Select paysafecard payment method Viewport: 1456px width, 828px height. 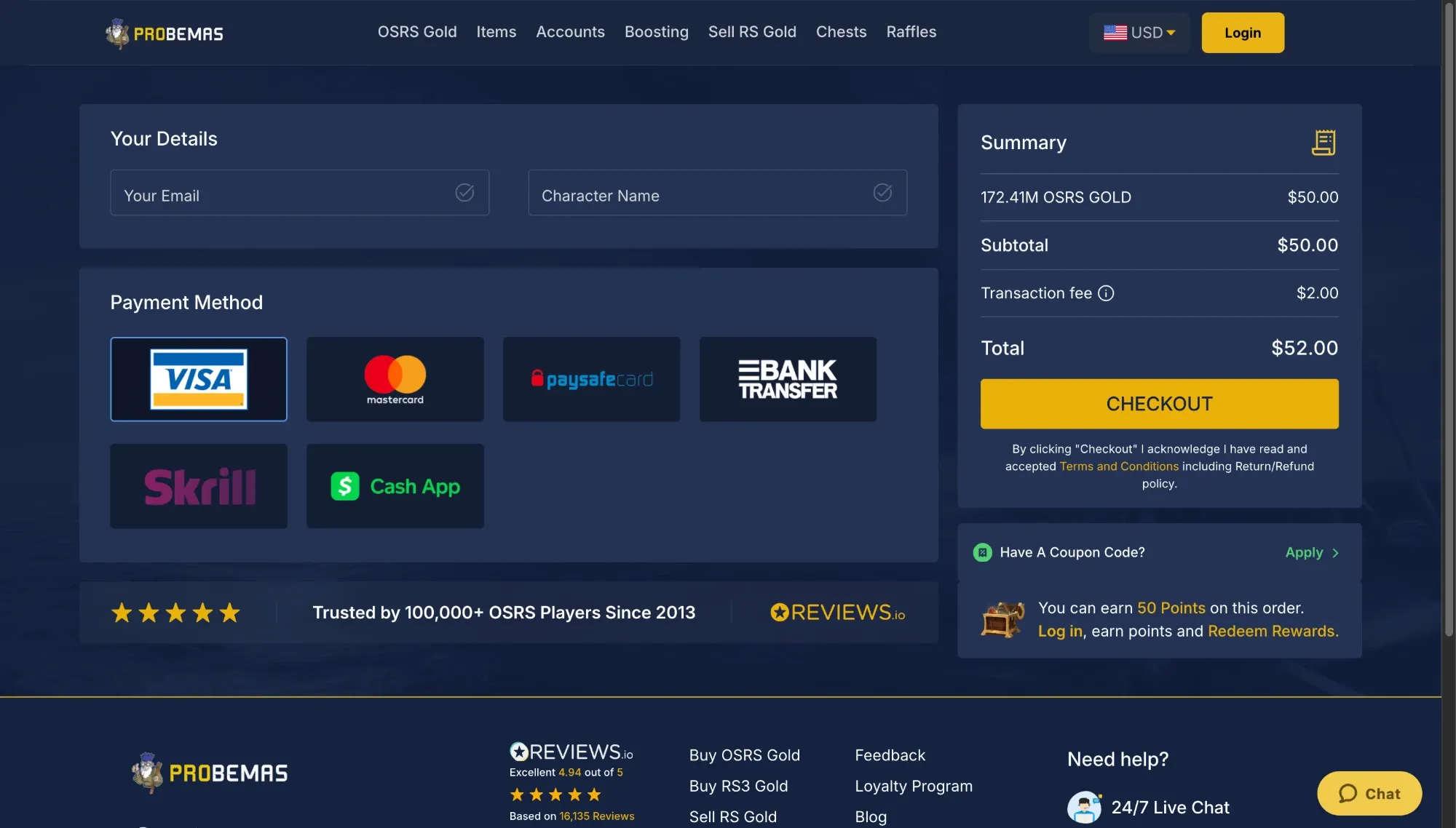pyautogui.click(x=592, y=379)
